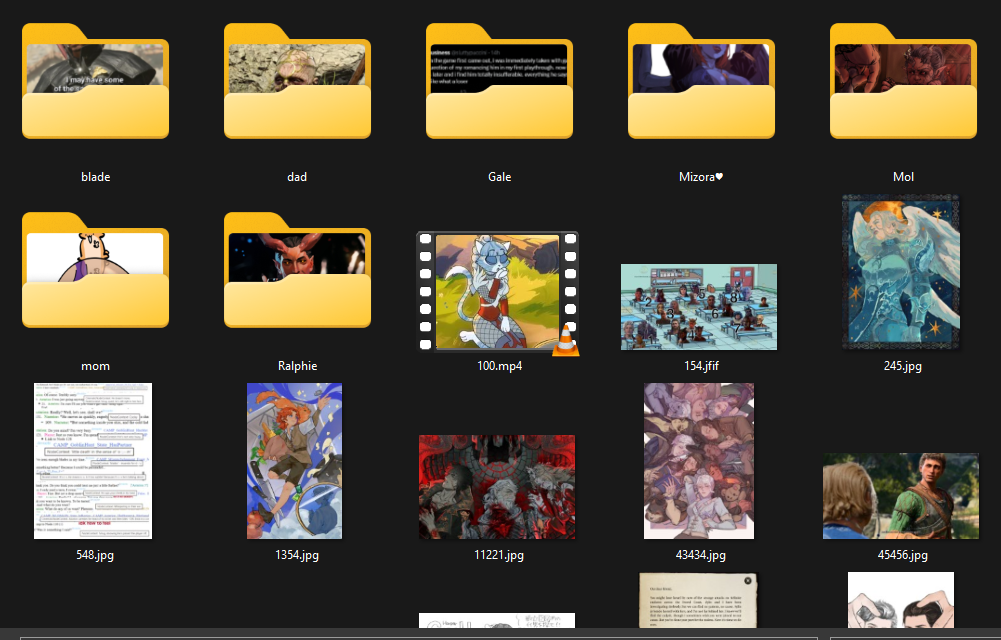Open the Gale folder

tap(499, 81)
